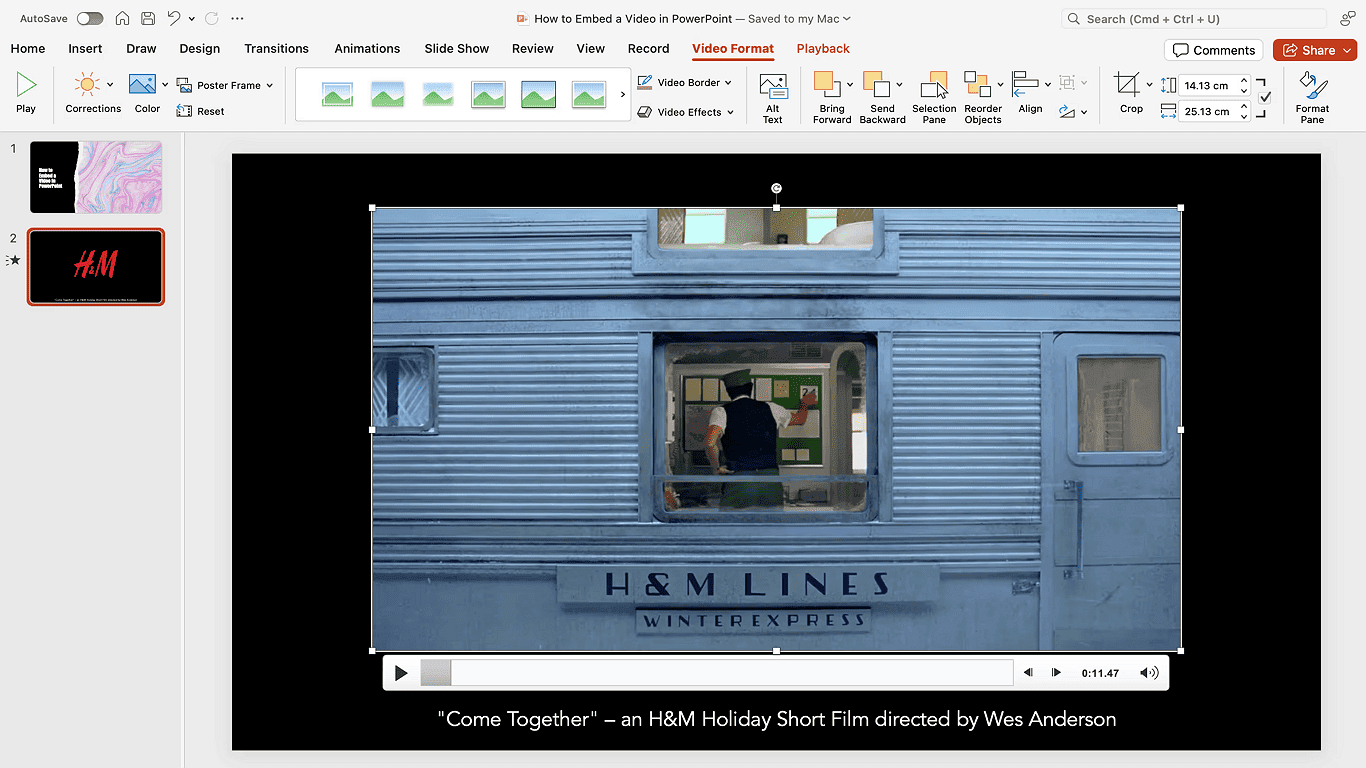1366x768 pixels.
Task: Switch to the Home tab
Action: [28, 48]
